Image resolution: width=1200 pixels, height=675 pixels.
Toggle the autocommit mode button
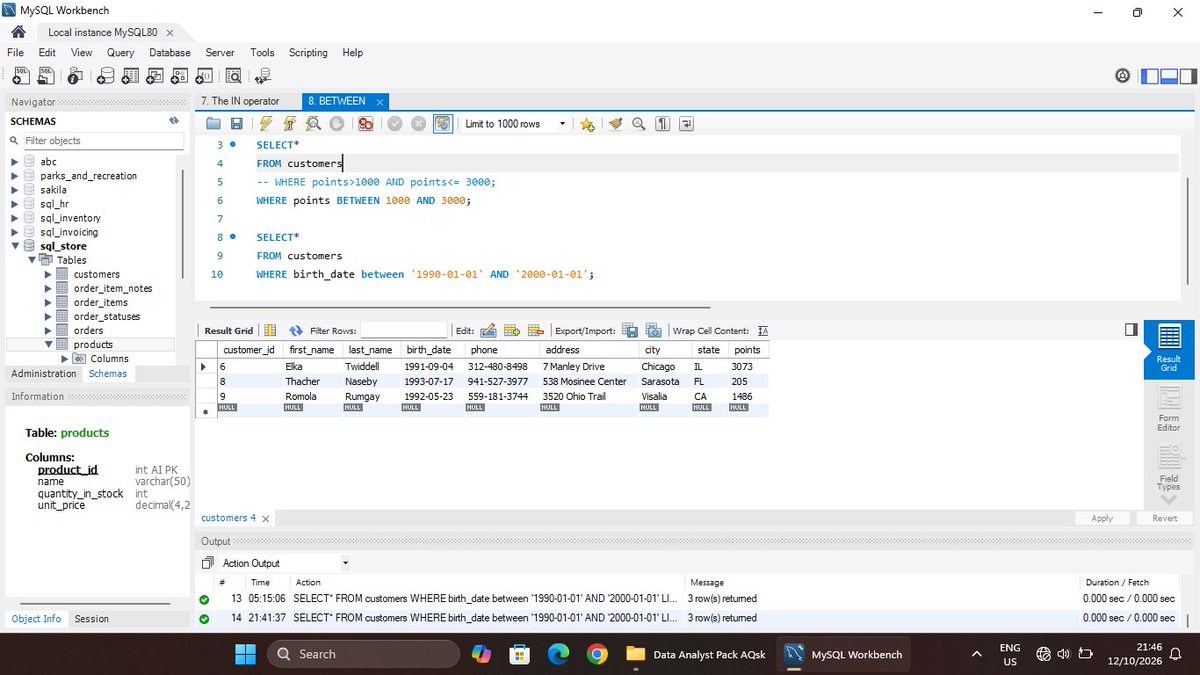coord(442,124)
